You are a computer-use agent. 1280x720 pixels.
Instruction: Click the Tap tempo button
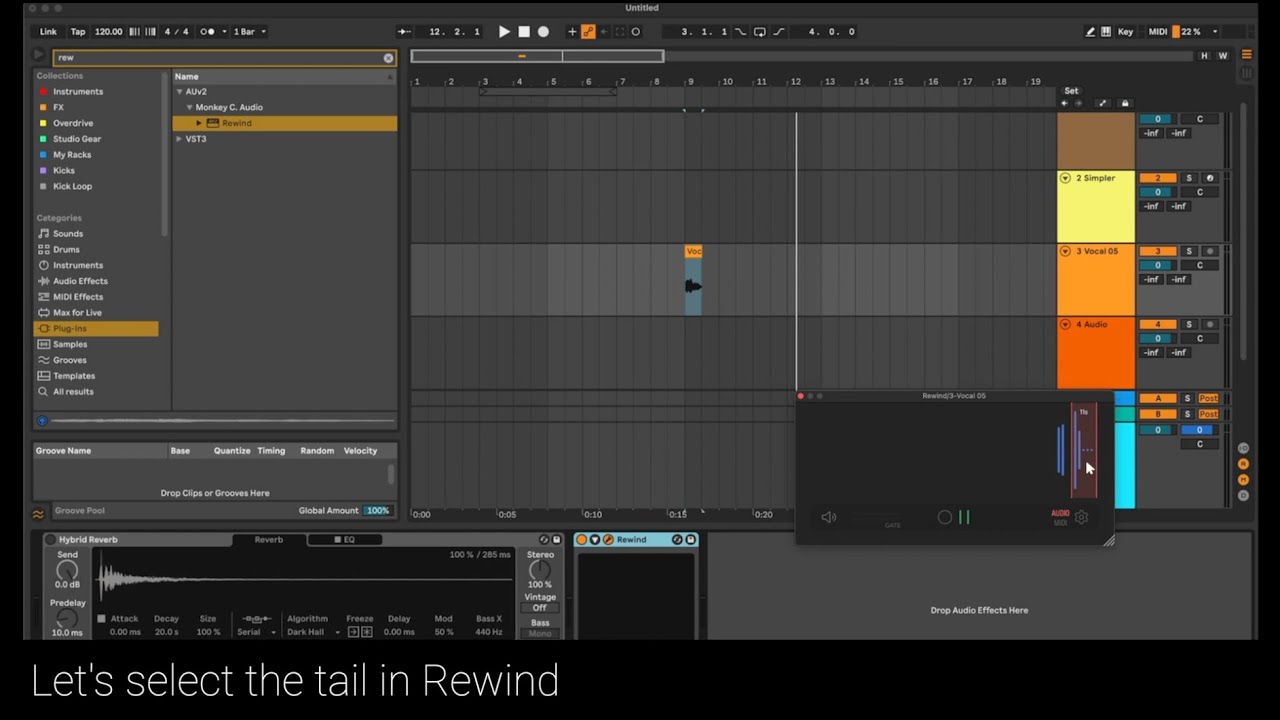[x=78, y=32]
